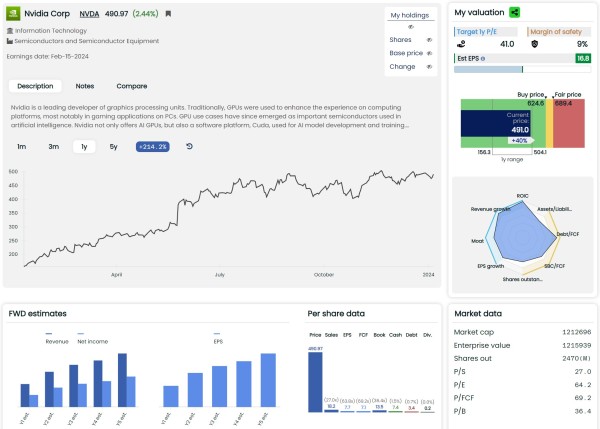Viewport: 600px width, 429px height.
Task: Click the reset history icon beside +214.2%
Action: [x=189, y=146]
